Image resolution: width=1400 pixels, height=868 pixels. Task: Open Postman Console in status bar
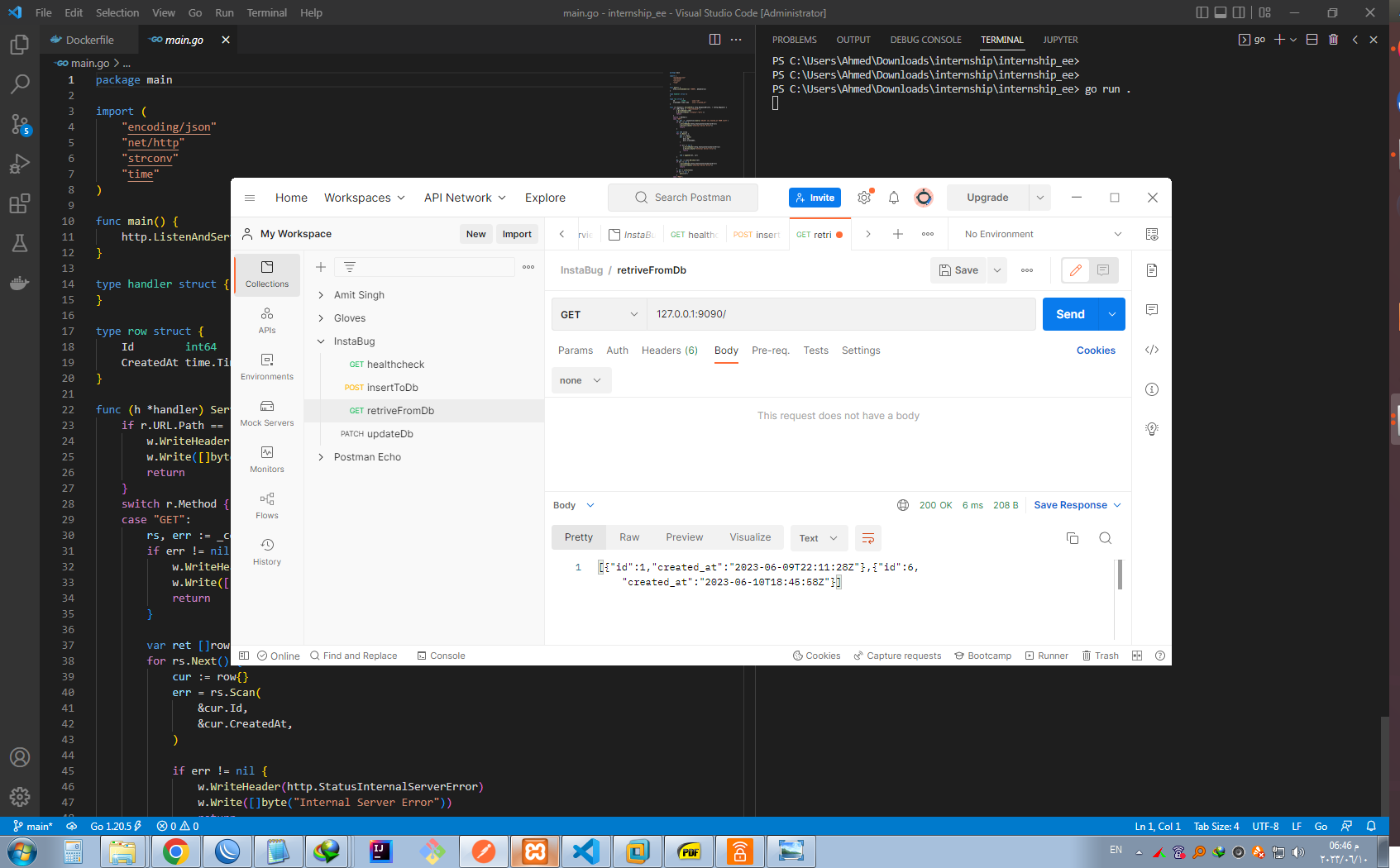tap(441, 656)
